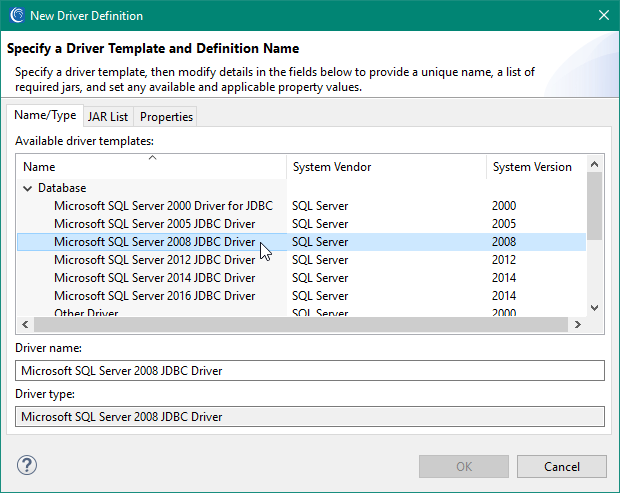This screenshot has width=620, height=493.
Task: Click the horizontal scrollbar thumb
Action: [x=301, y=325]
